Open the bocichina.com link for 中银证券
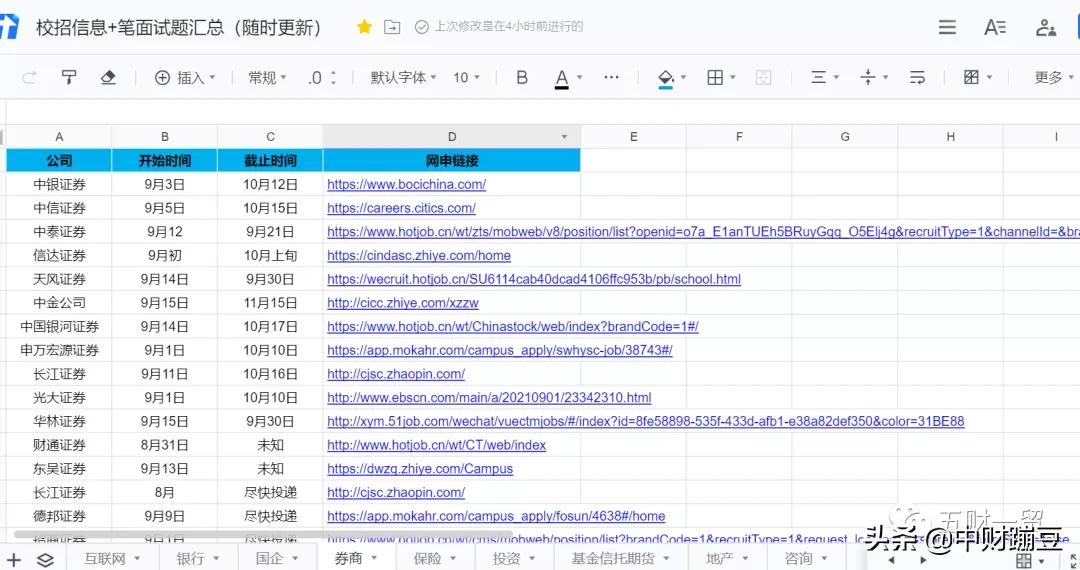1080x570 pixels. tap(406, 184)
